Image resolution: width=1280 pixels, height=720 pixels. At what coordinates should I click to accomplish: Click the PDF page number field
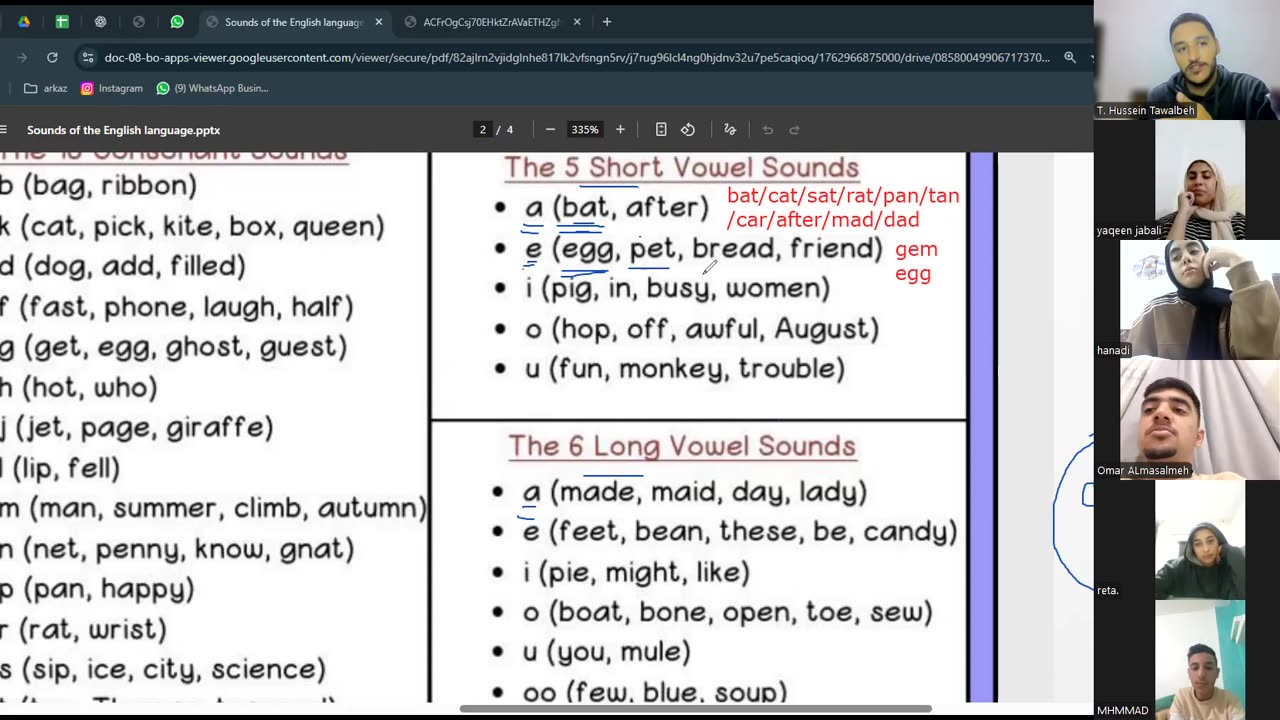click(483, 130)
